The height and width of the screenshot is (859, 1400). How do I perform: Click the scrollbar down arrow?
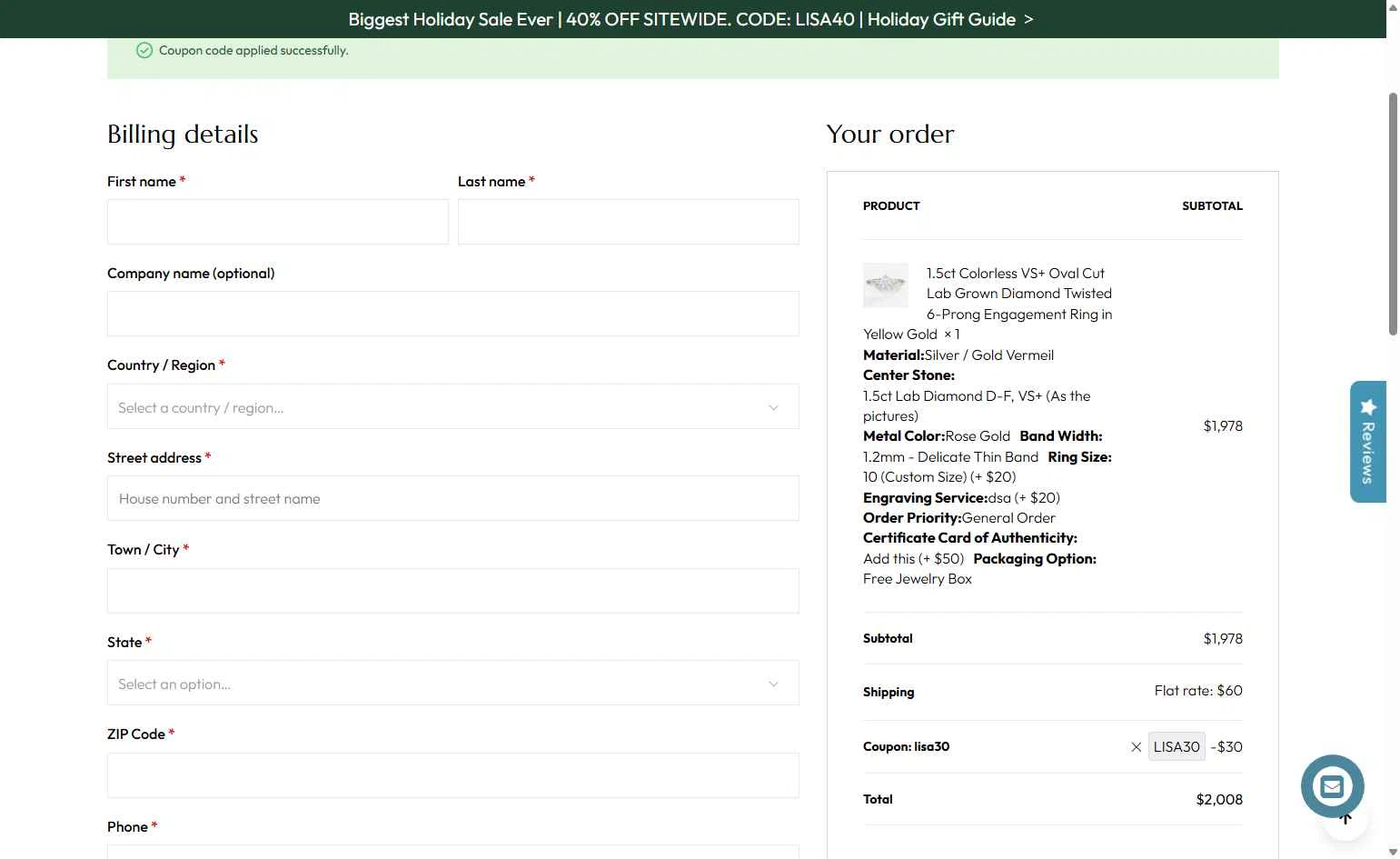tap(1393, 852)
